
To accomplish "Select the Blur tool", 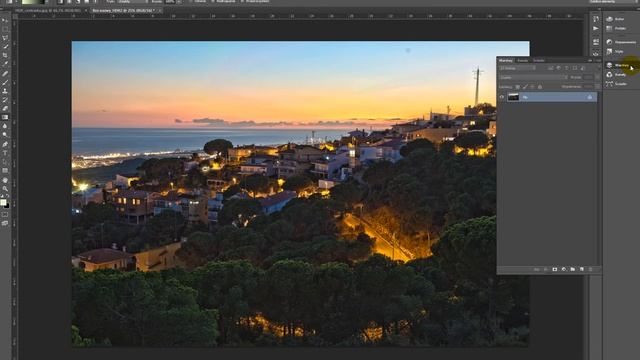I will 5,127.
